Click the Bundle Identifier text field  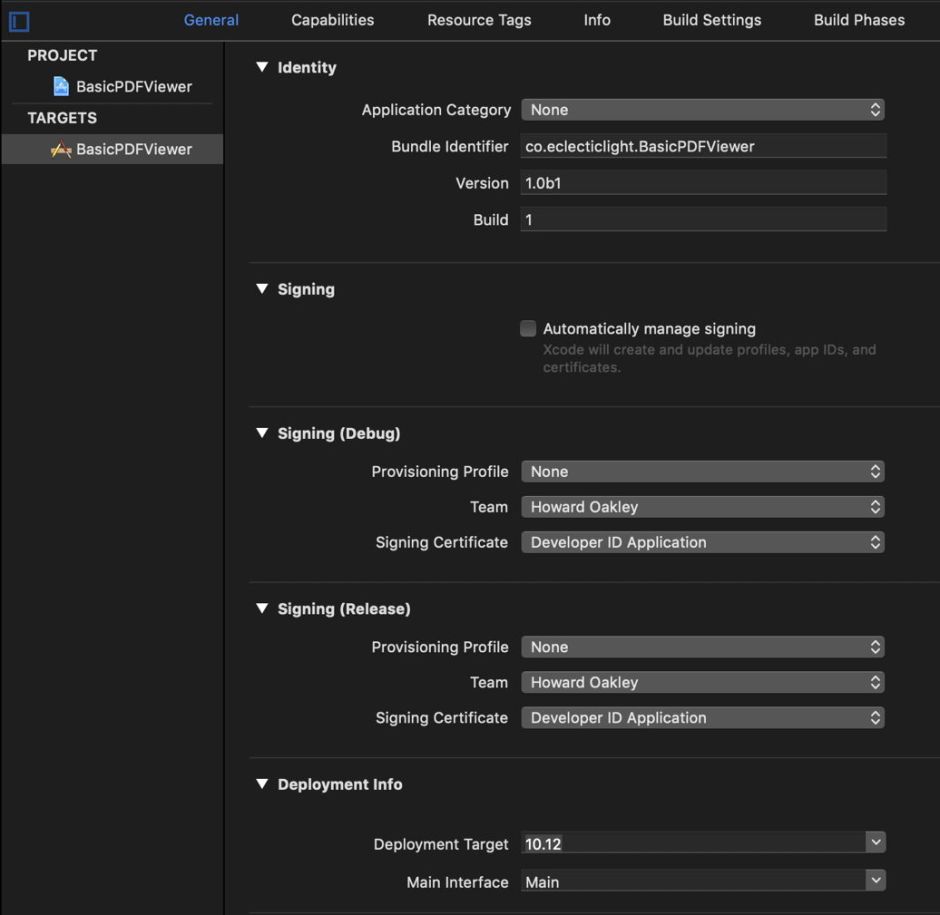(702, 147)
